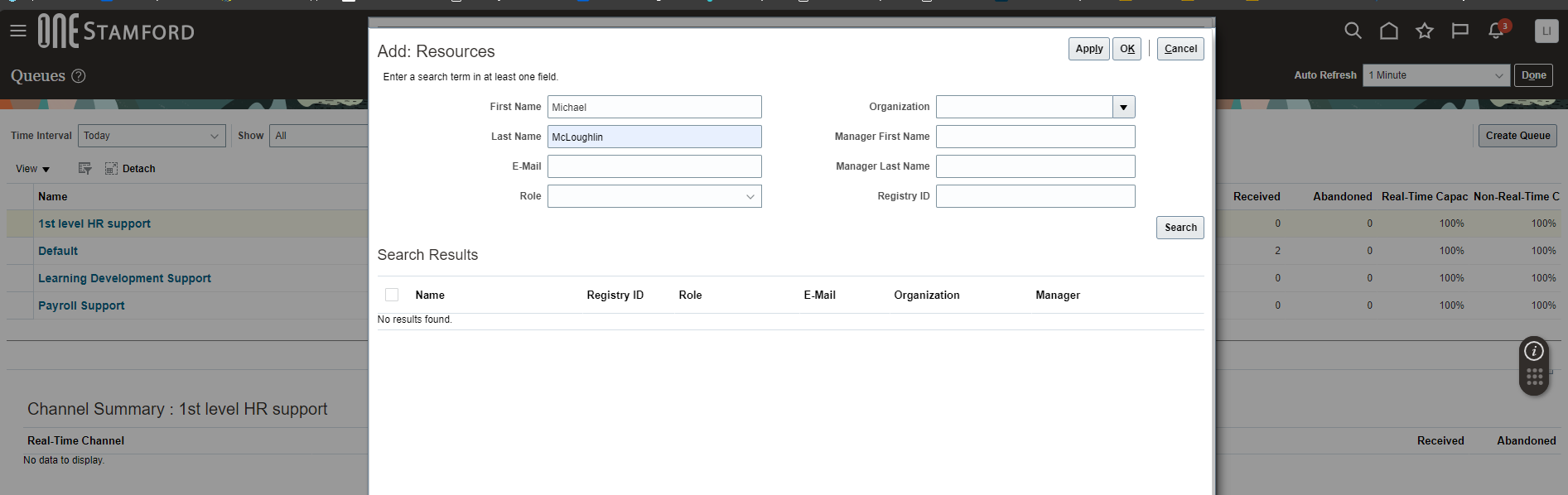Image resolution: width=1568 pixels, height=495 pixels.
Task: Click the Registry ID input field
Action: click(1035, 196)
